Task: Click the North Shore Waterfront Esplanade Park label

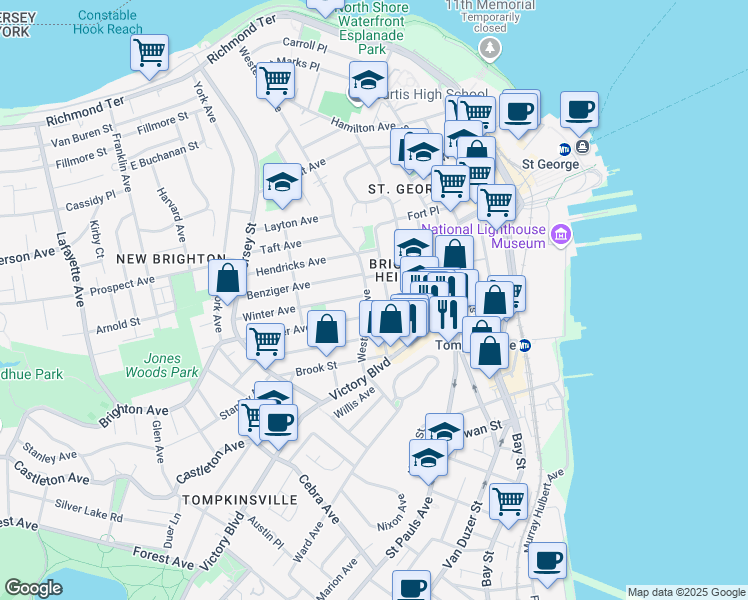Action: pyautogui.click(x=373, y=28)
